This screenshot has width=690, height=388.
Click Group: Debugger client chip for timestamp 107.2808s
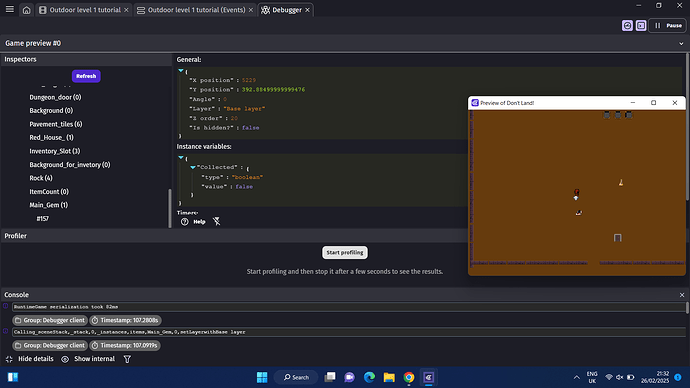(x=50, y=320)
